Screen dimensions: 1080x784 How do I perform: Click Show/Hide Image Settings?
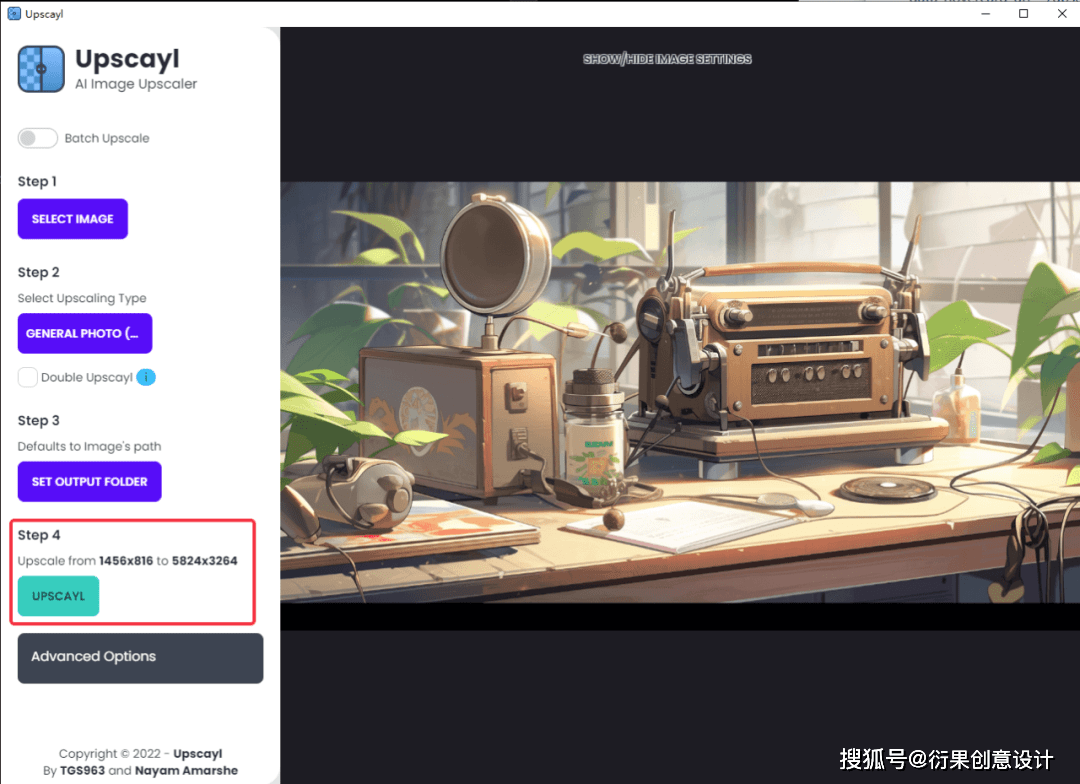(667, 59)
